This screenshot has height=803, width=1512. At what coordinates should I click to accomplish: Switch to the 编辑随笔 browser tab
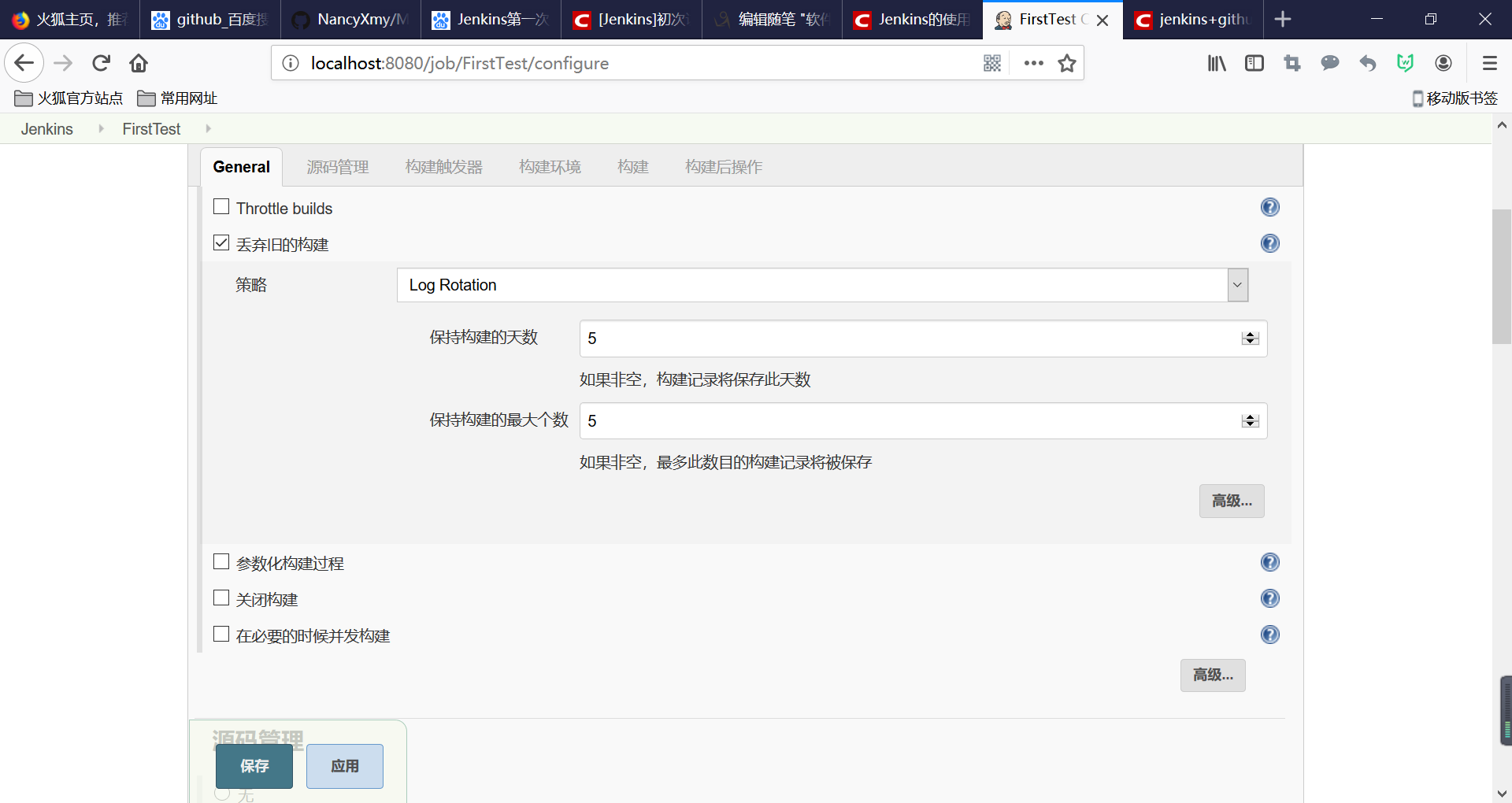click(773, 20)
